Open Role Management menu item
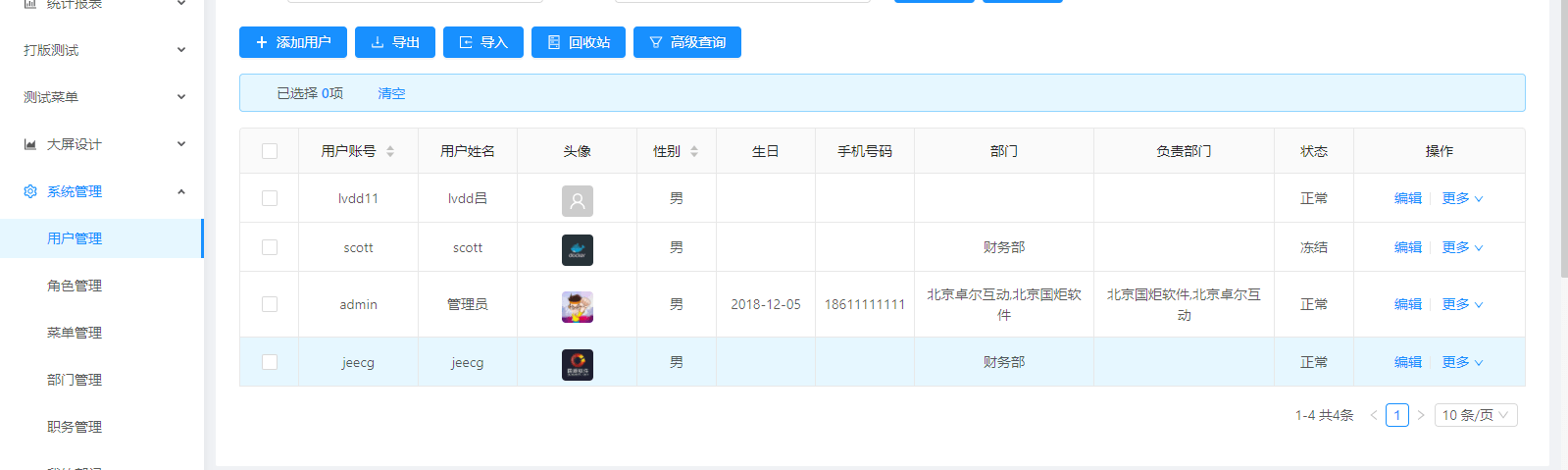This screenshot has width=1568, height=470. (75, 286)
